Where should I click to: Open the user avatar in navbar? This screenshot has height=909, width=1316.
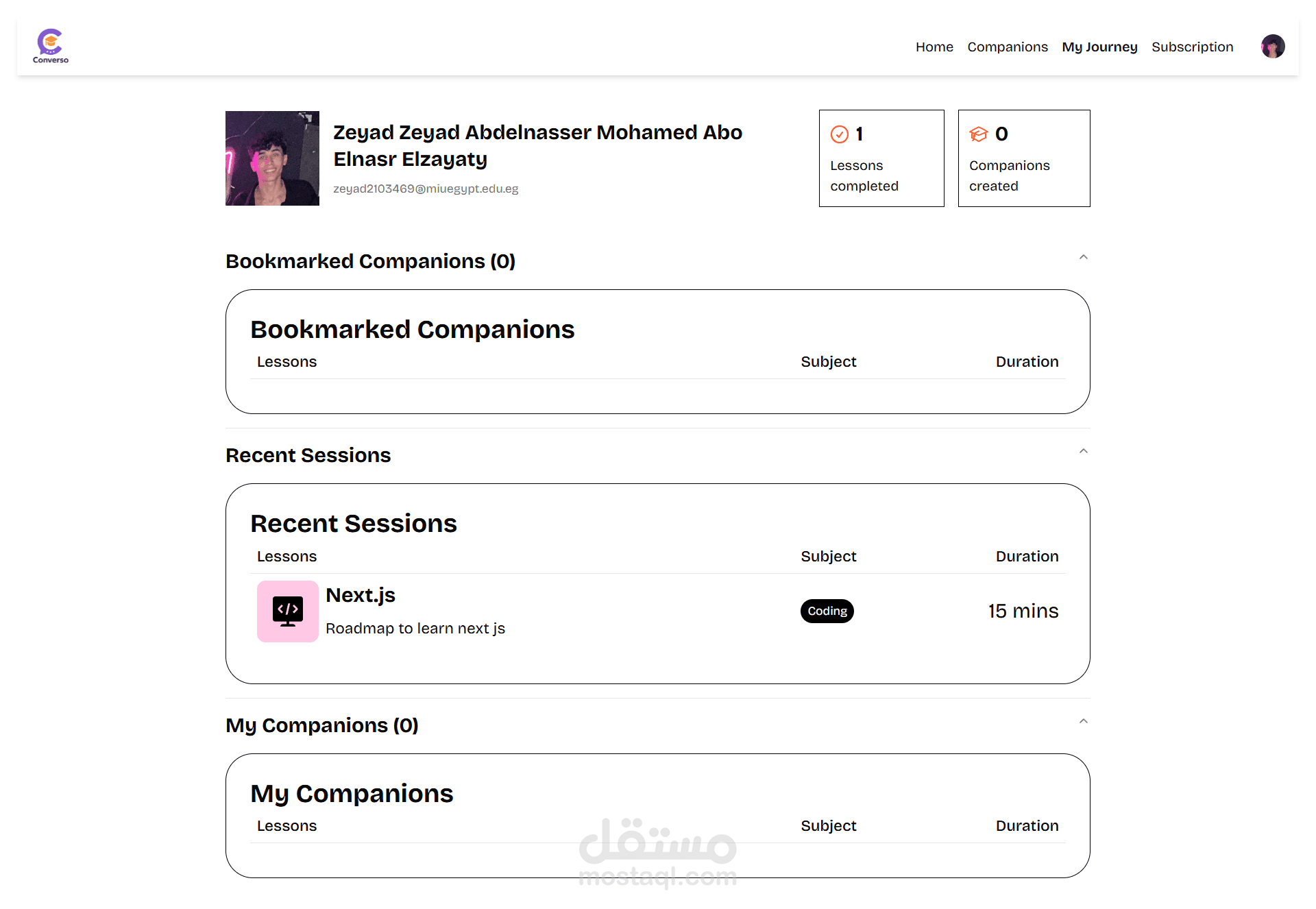click(1273, 47)
